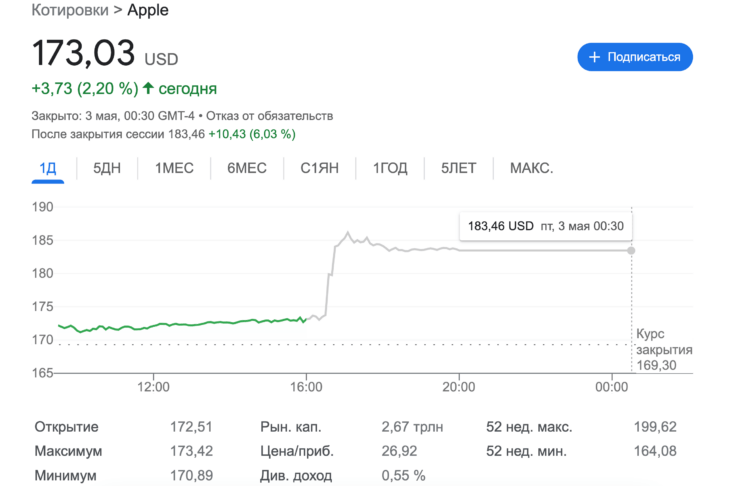This screenshot has height=486, width=740.
Task: Select the С1ЯН year-to-date tab
Action: pyautogui.click(x=320, y=168)
